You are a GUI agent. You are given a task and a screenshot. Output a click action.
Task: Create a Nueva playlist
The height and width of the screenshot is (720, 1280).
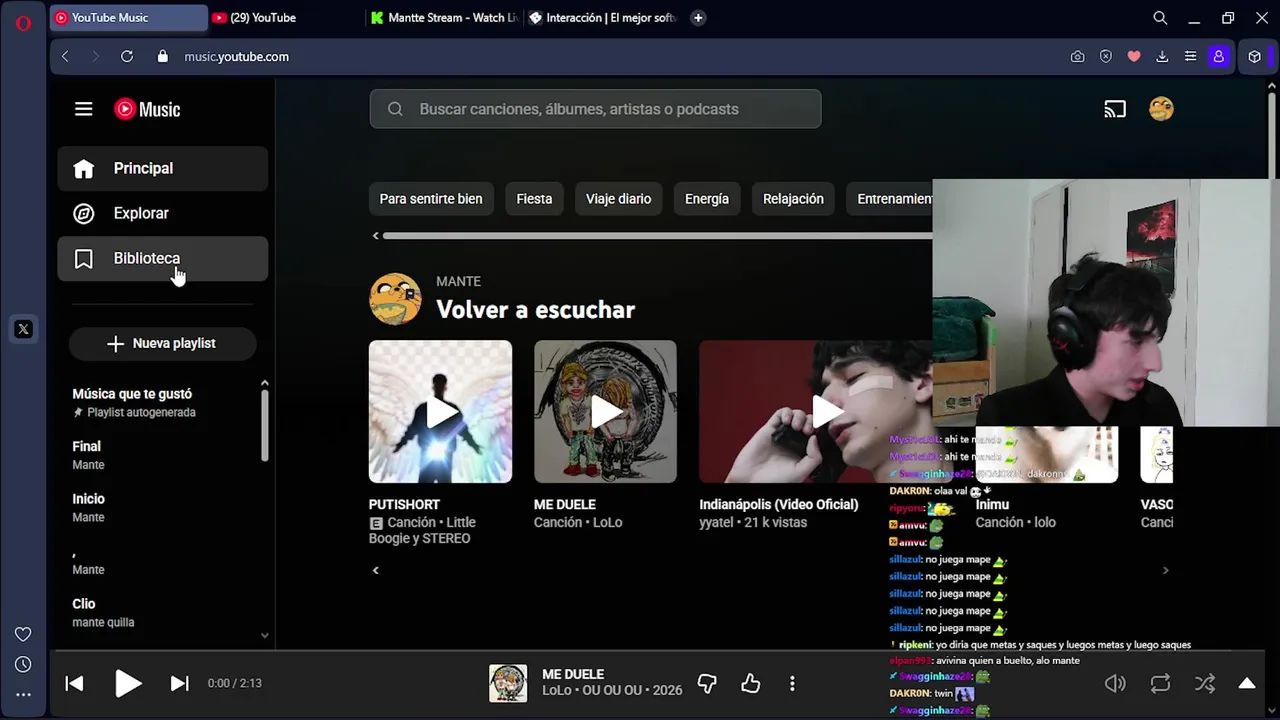162,343
